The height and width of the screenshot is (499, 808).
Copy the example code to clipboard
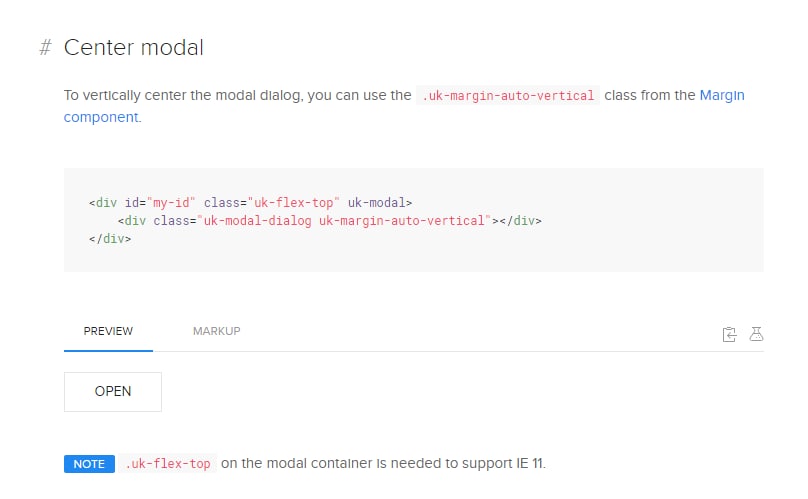pyautogui.click(x=729, y=334)
